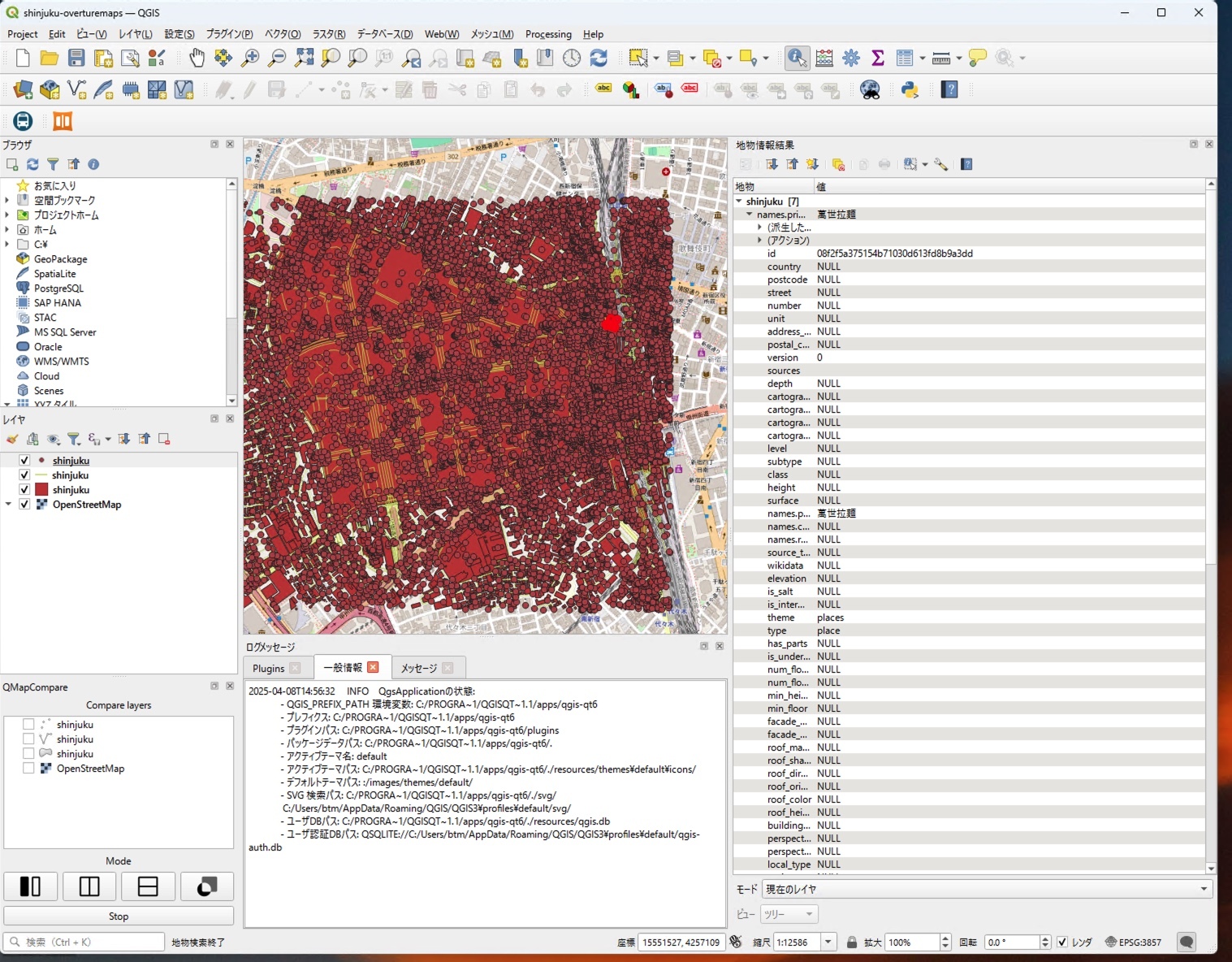Click the 検索 (Ctrl + K) locator search box
Viewport: 1232px width, 962px height.
pyautogui.click(x=84, y=942)
